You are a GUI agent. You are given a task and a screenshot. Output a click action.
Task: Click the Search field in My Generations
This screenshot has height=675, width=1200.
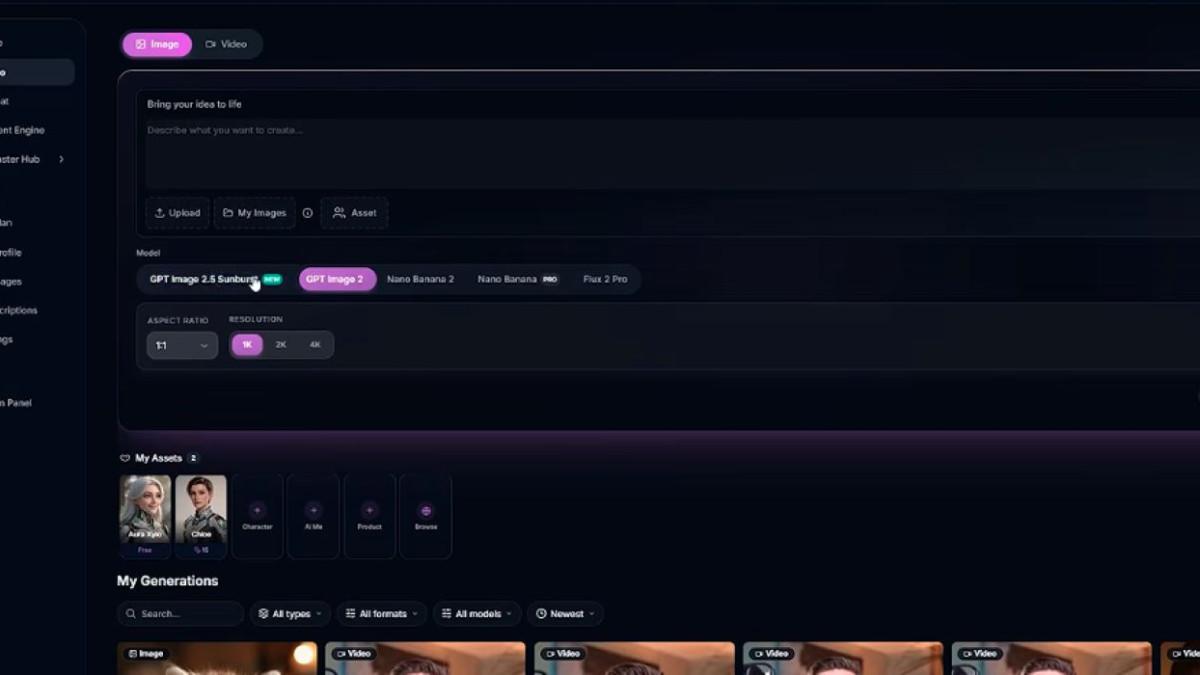[180, 614]
